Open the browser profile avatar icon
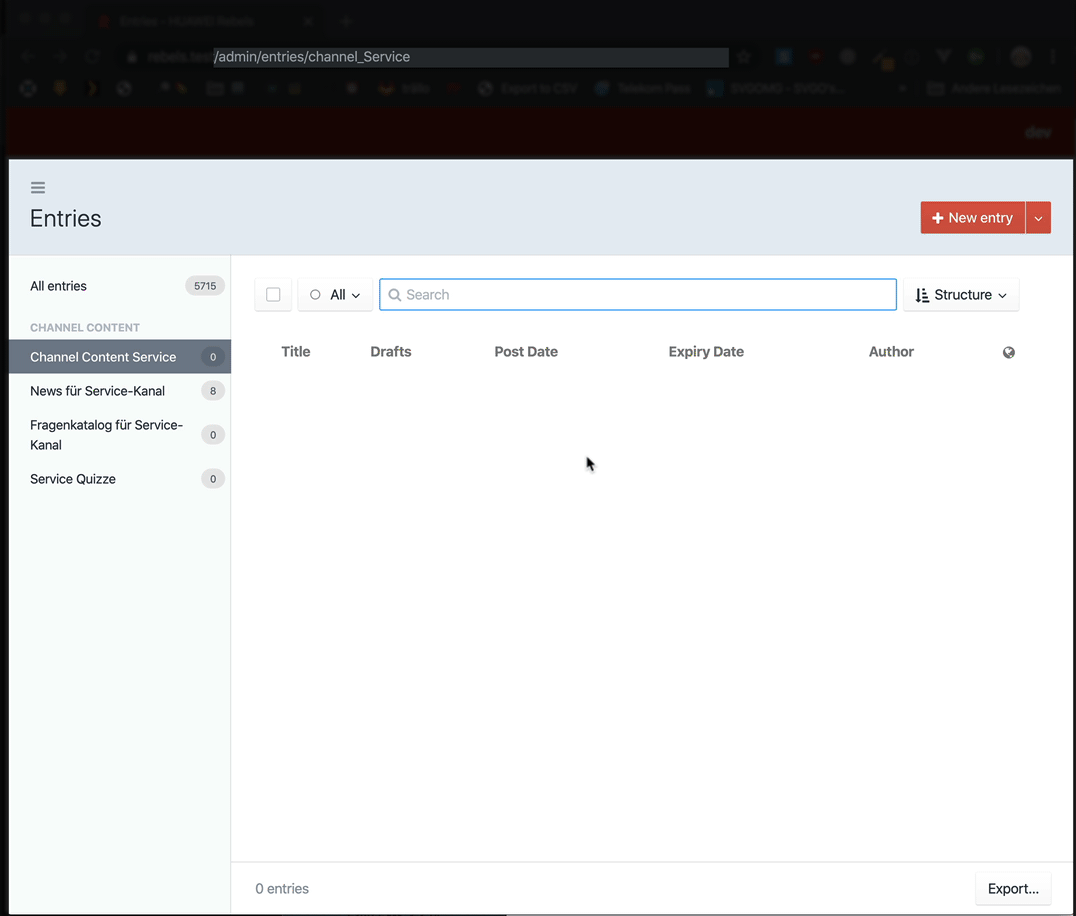 click(1019, 57)
